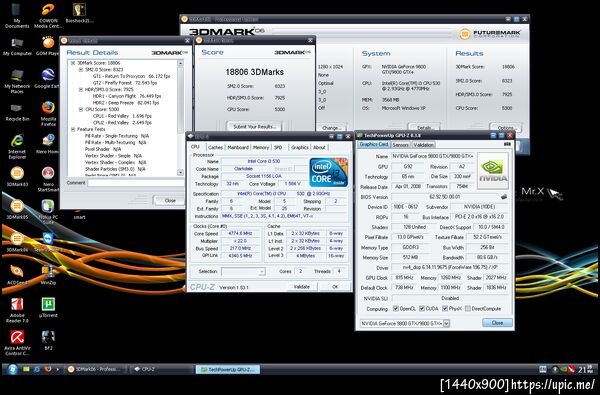Open GPU selection dropdown in GPU-Z
600x395 pixels.
point(446,323)
